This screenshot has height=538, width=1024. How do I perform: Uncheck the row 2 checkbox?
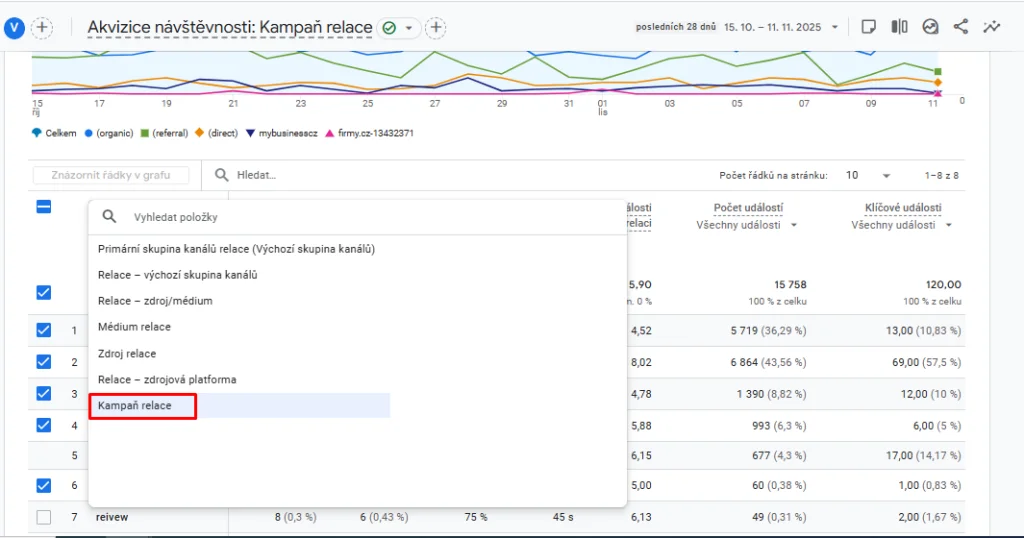(x=44, y=362)
